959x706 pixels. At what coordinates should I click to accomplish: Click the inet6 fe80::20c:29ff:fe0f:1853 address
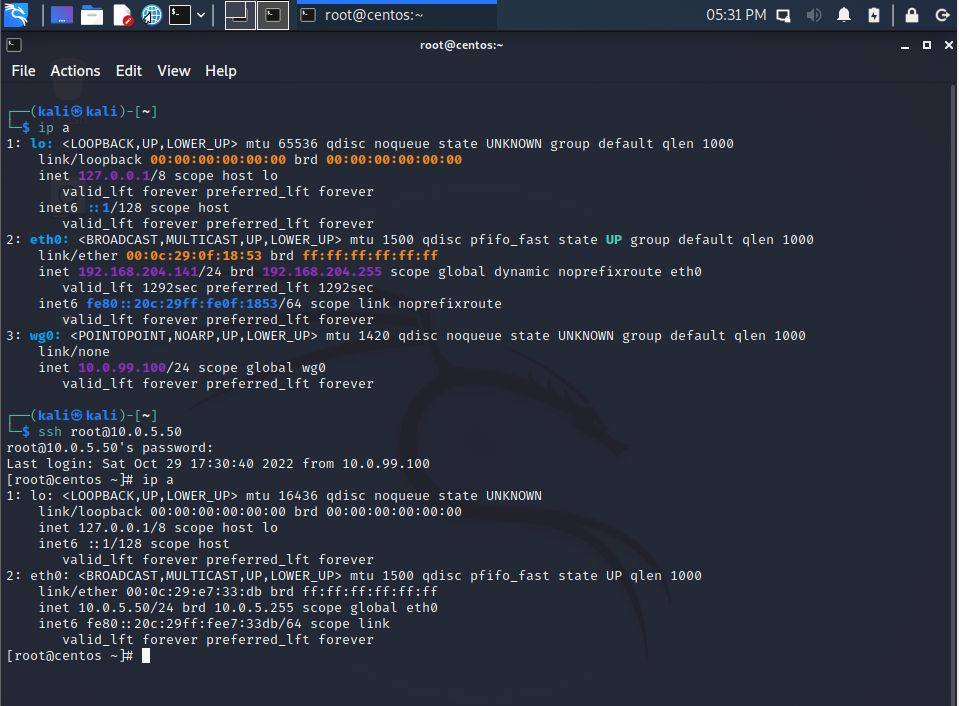tap(182, 303)
